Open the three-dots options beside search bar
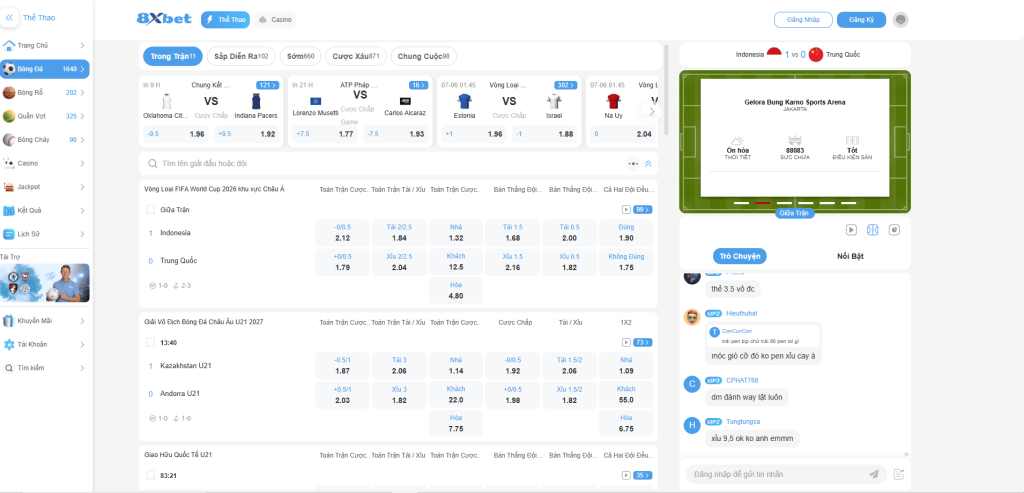Image resolution: width=1024 pixels, height=493 pixels. [x=632, y=163]
